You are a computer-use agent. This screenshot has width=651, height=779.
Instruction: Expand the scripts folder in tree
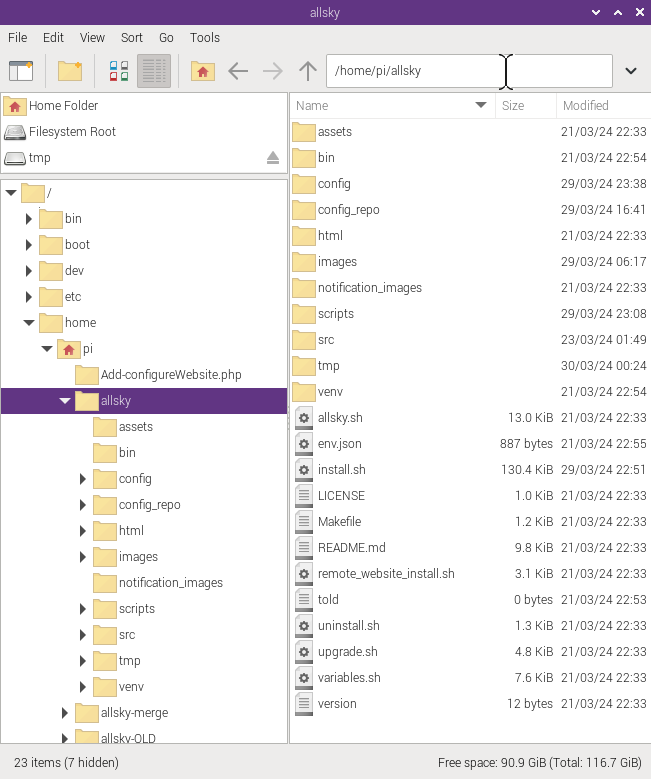coord(83,609)
